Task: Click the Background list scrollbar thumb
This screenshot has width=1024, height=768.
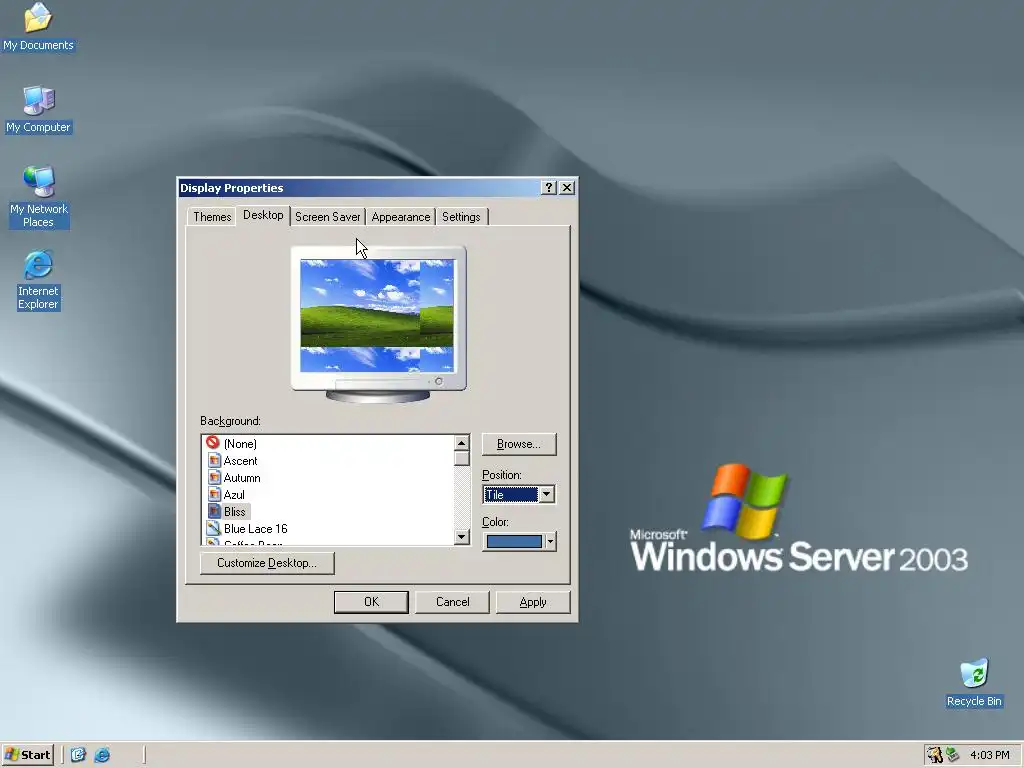Action: point(462,458)
